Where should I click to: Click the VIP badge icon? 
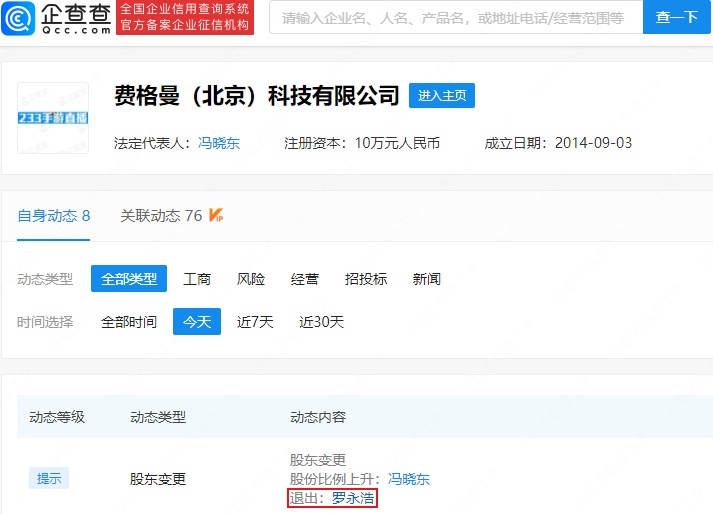216,215
